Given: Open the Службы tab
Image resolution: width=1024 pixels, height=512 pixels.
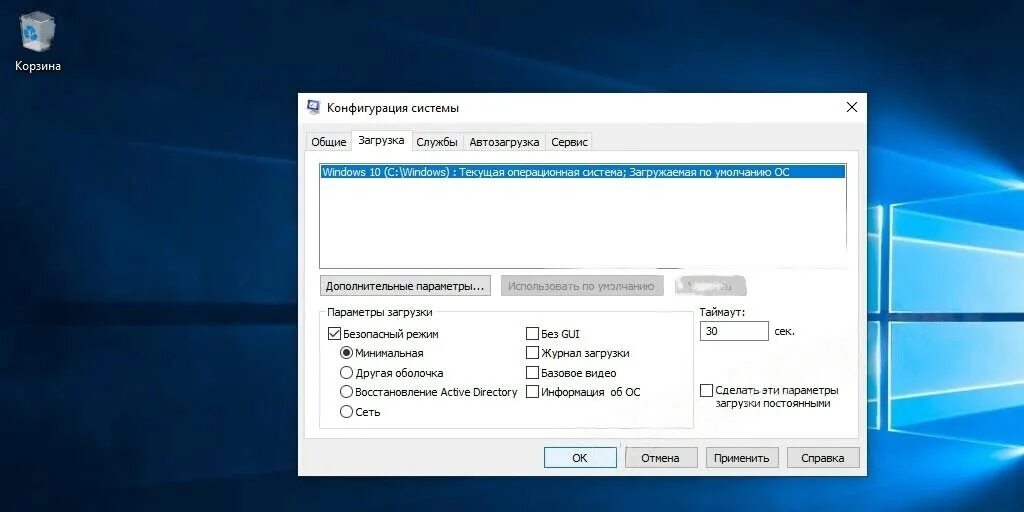Looking at the screenshot, I should point(437,142).
